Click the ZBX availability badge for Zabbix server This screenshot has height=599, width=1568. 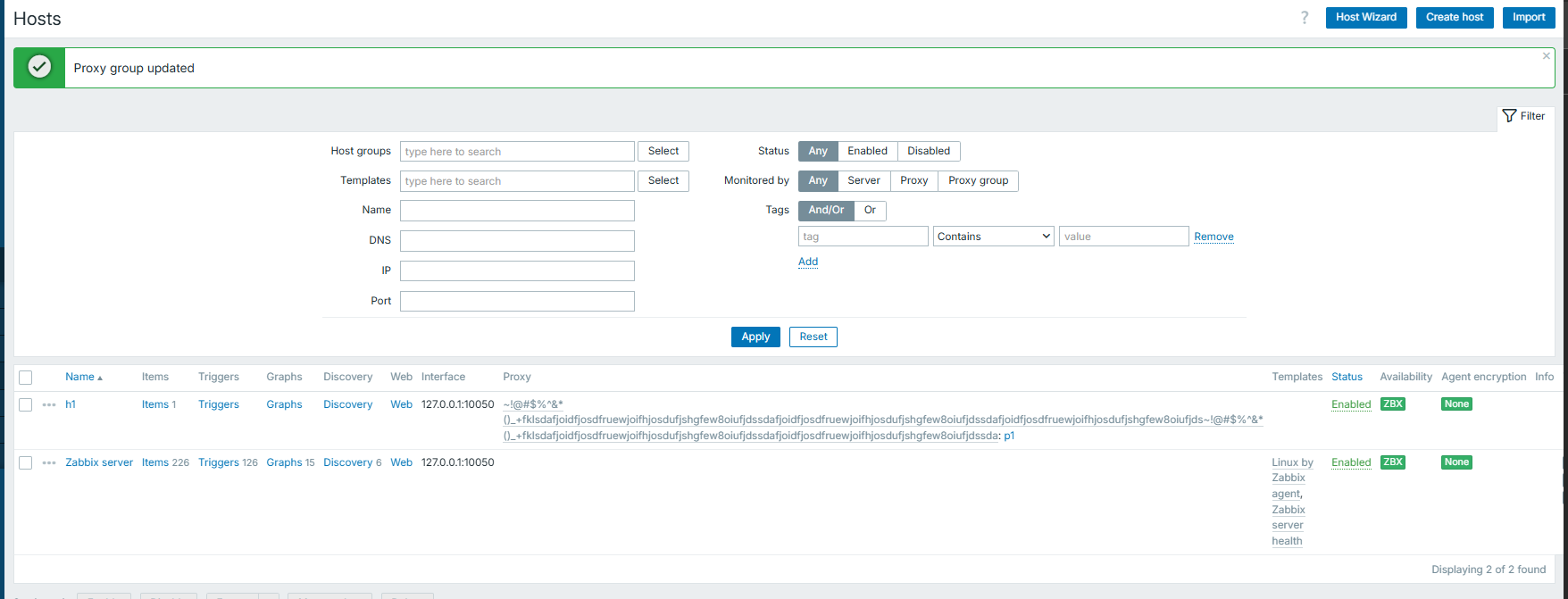1392,462
